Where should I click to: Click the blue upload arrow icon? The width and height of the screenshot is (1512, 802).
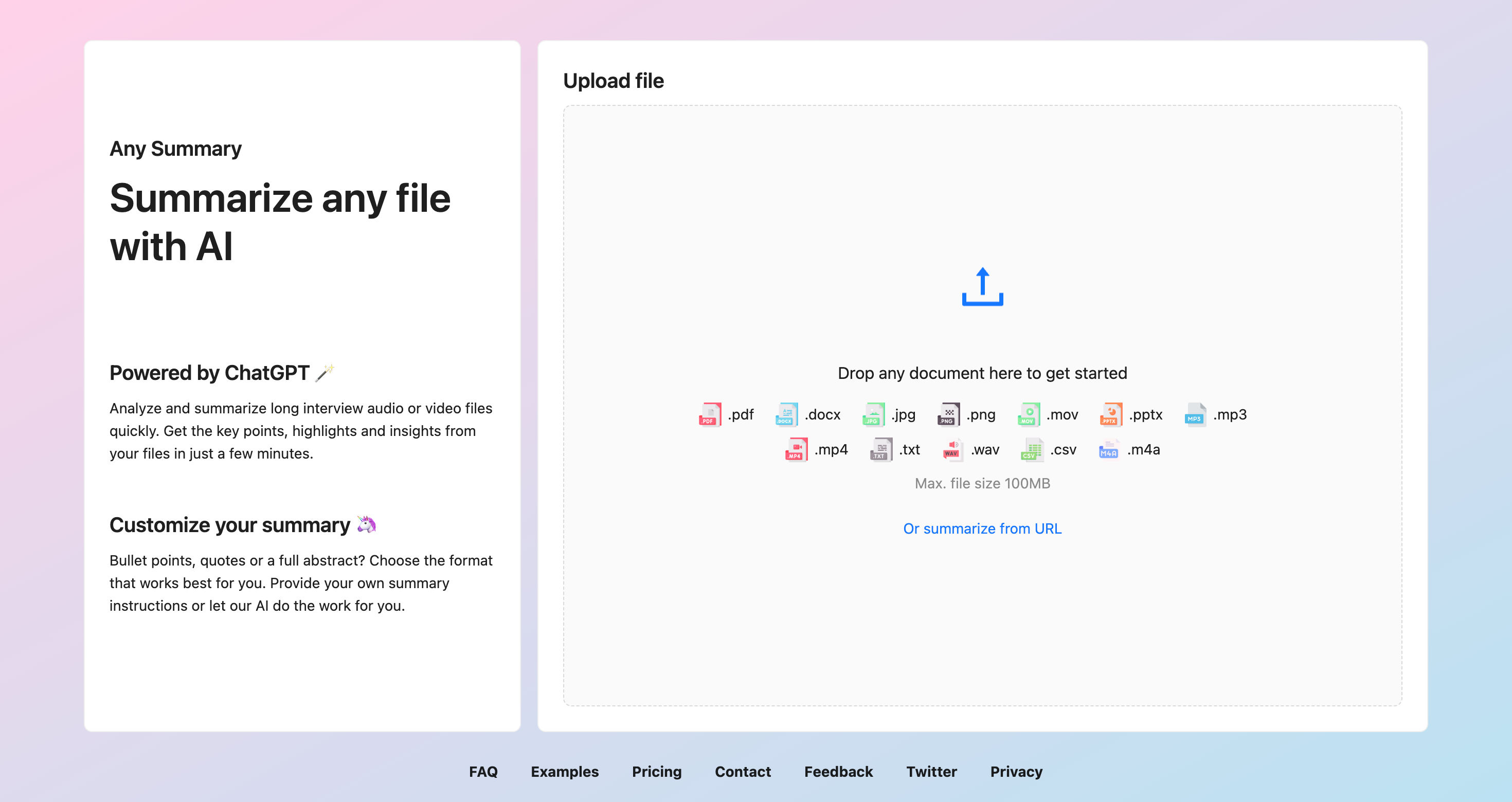pyautogui.click(x=982, y=287)
